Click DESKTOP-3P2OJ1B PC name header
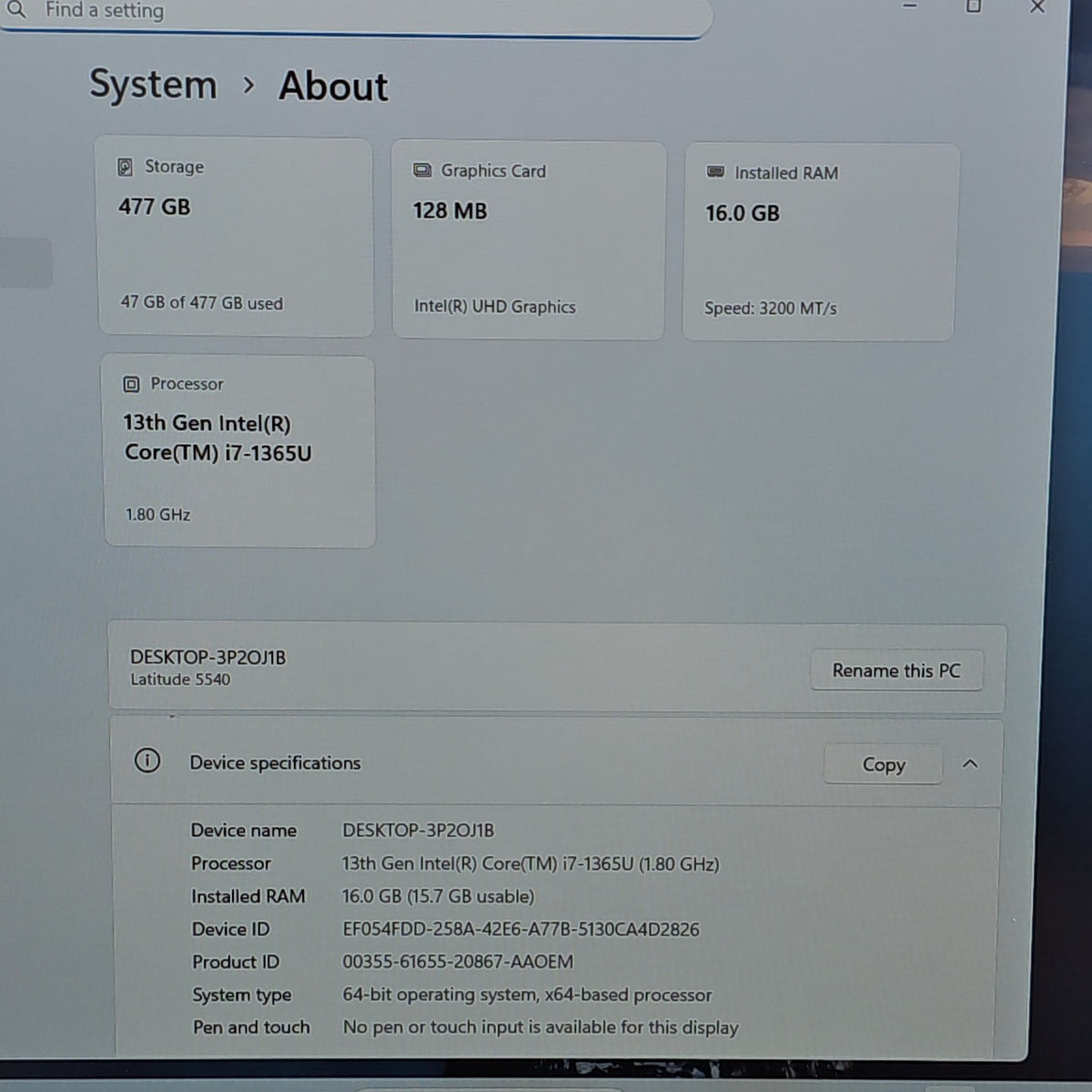The width and height of the screenshot is (1092, 1092). pyautogui.click(x=208, y=657)
